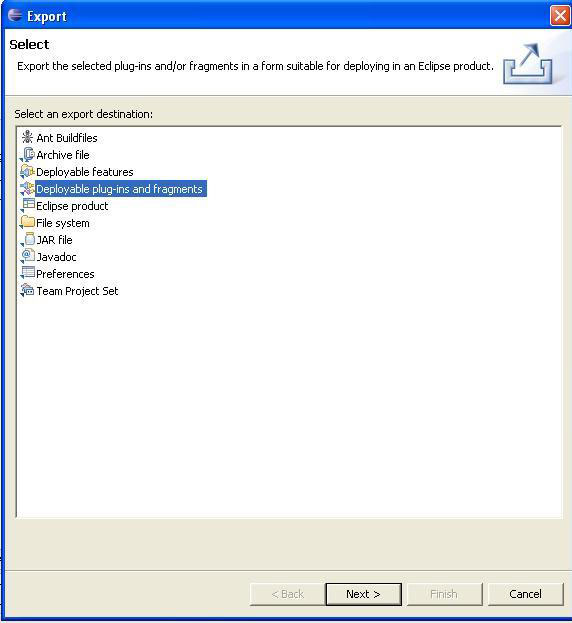The height and width of the screenshot is (623, 572).
Task: Close the Export dialog window
Action: (x=560, y=16)
